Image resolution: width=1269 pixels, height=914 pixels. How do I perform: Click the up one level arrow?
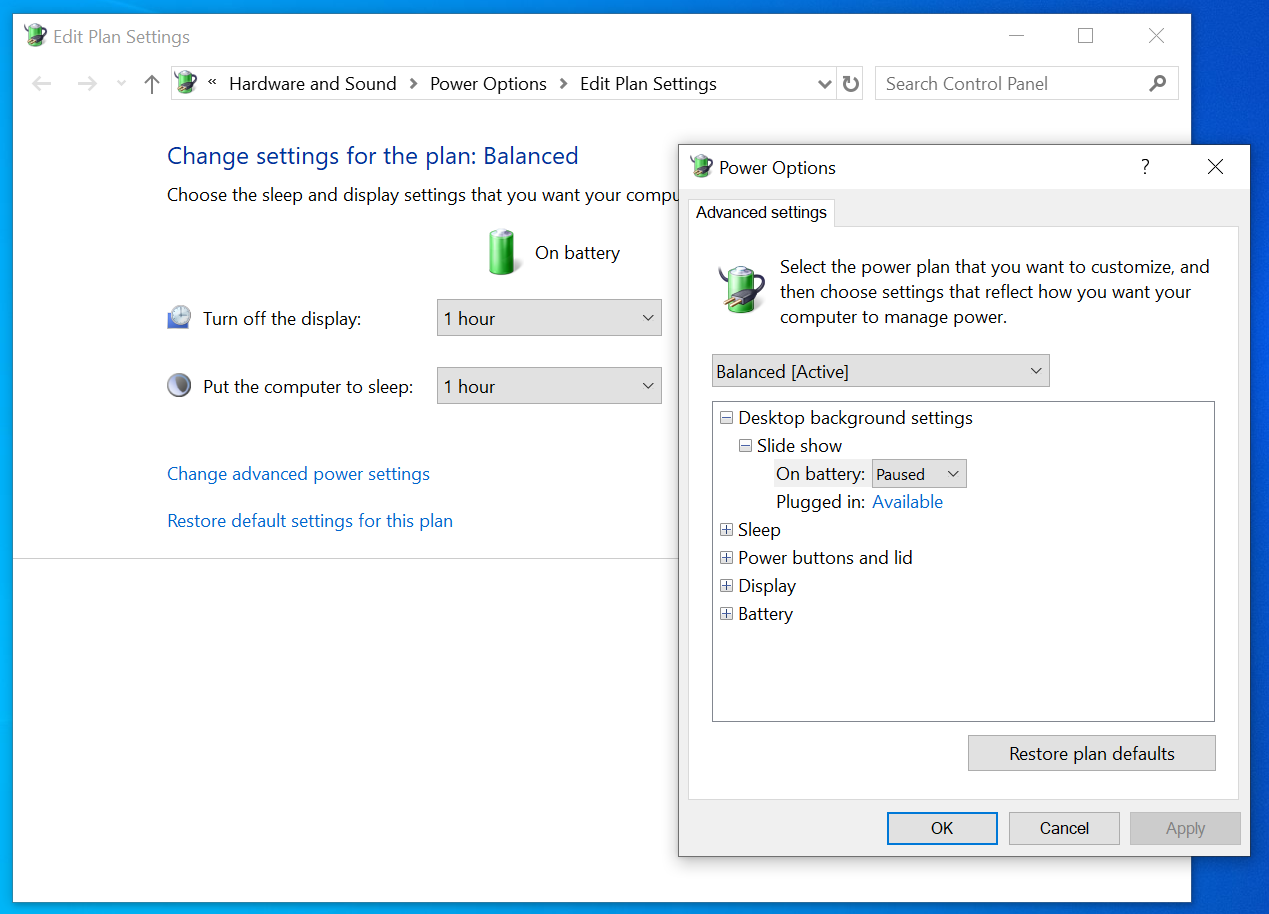pos(150,83)
